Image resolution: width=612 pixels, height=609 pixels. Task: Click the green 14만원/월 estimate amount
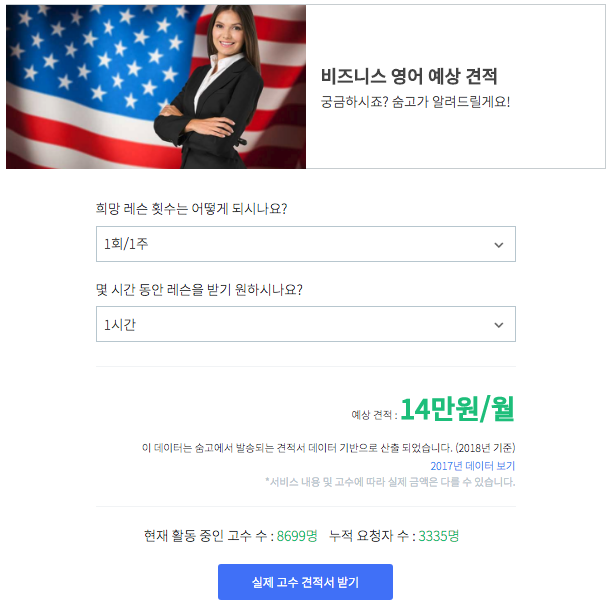click(x=457, y=409)
